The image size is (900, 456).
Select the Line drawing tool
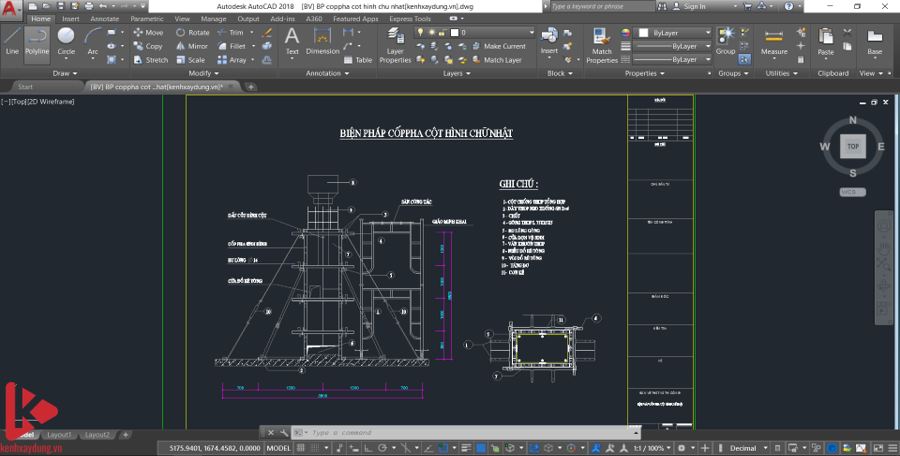tap(12, 41)
